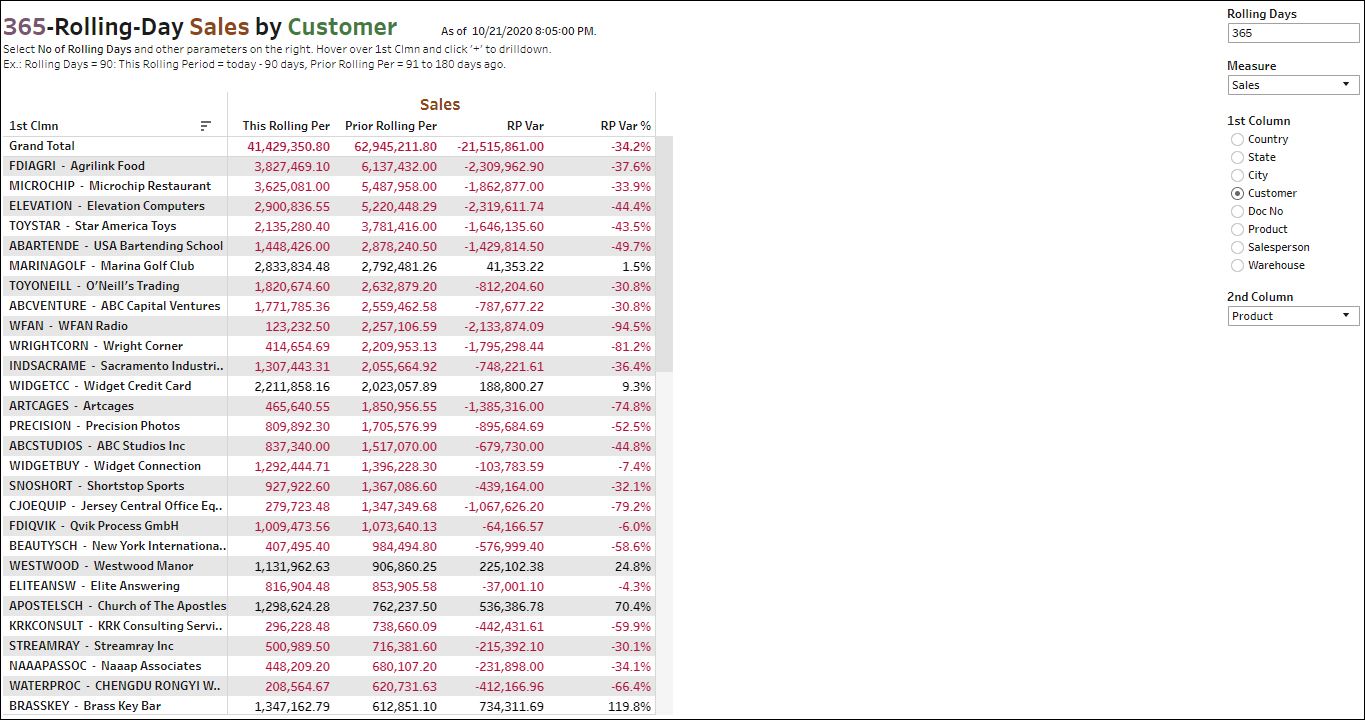The width and height of the screenshot is (1365, 720).
Task: Click the RP Var % column header
Action: click(x=625, y=126)
